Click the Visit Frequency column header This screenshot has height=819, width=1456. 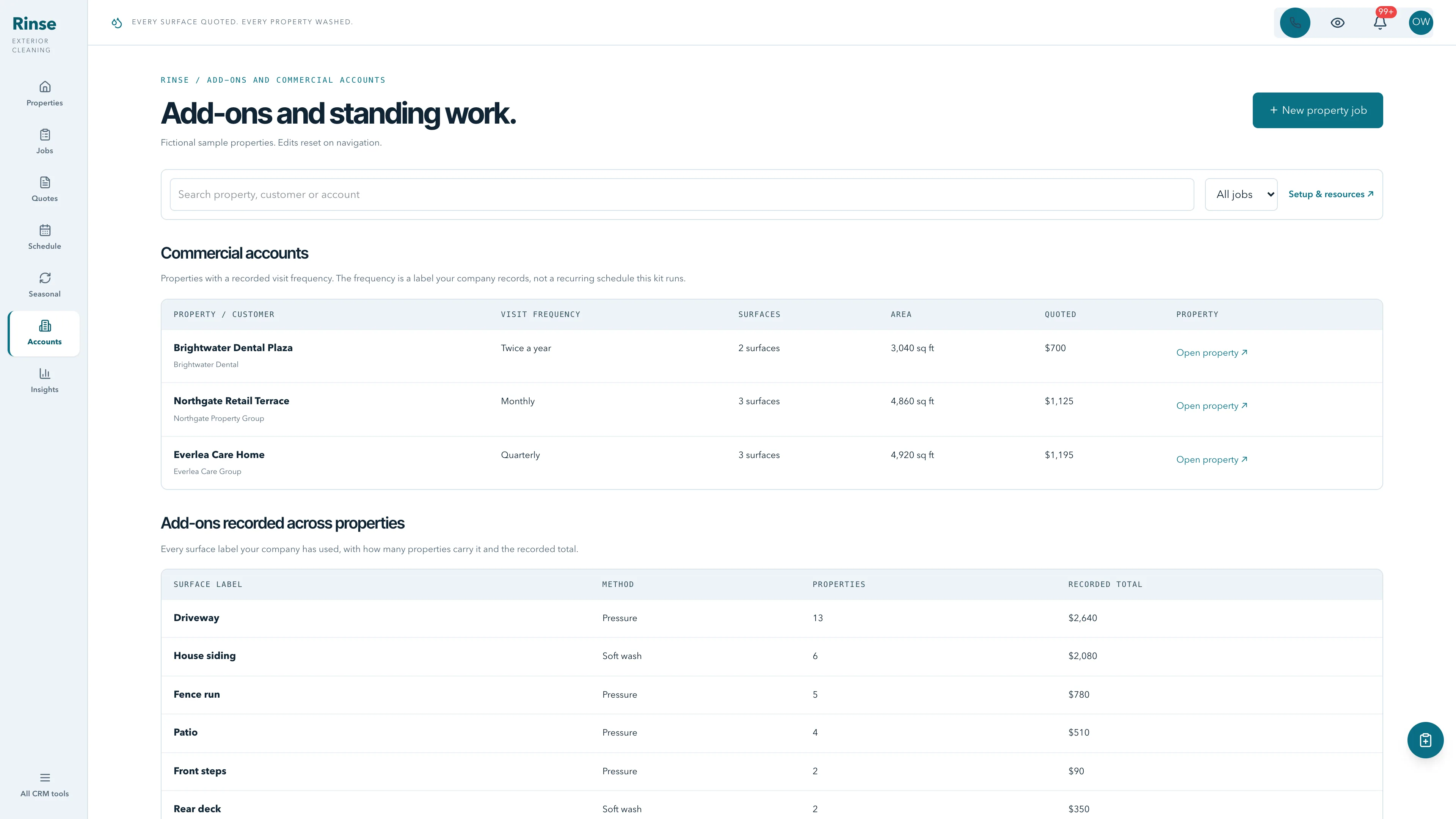click(540, 314)
